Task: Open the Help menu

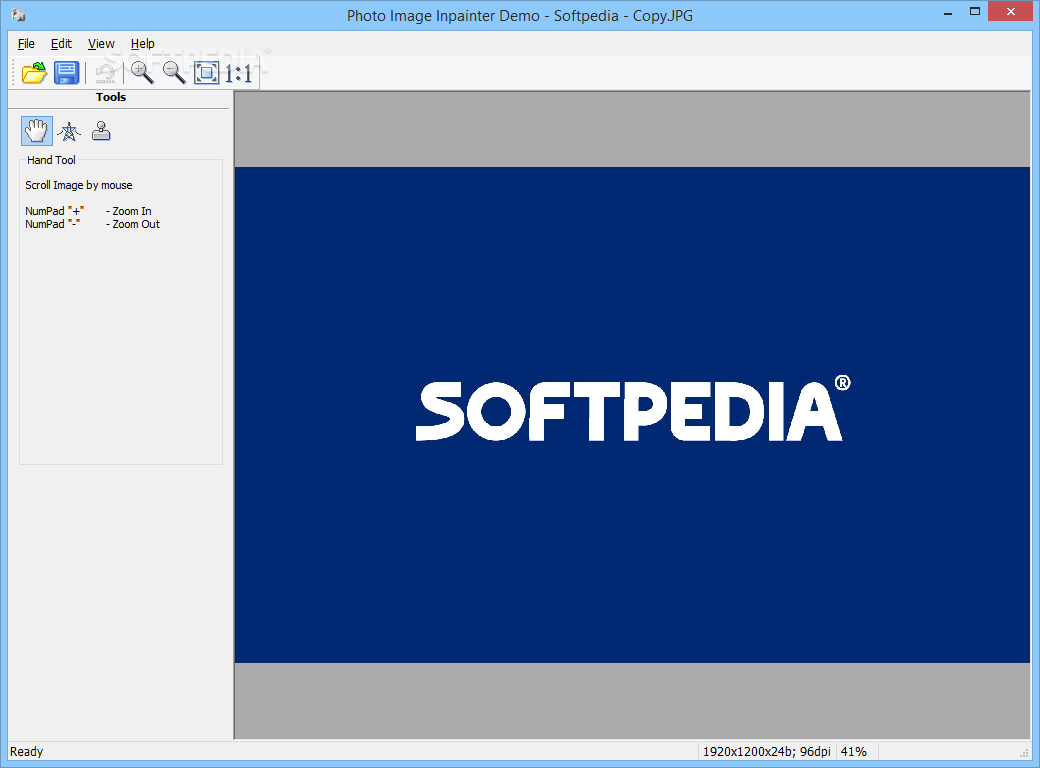Action: pos(143,44)
